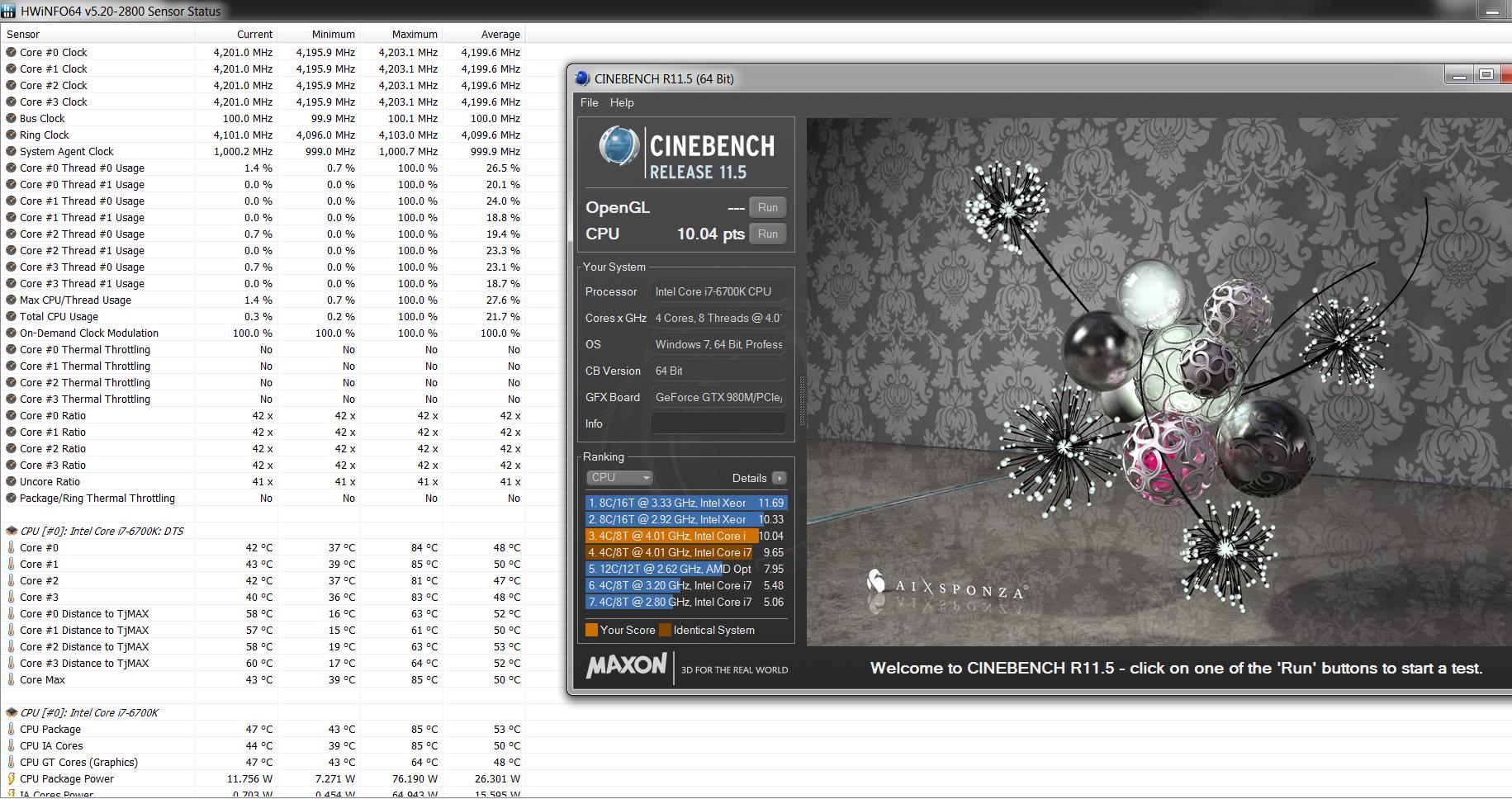Click Core #0 Thread #0 Usage label
Image resolution: width=1512 pixels, height=799 pixels.
(x=82, y=168)
